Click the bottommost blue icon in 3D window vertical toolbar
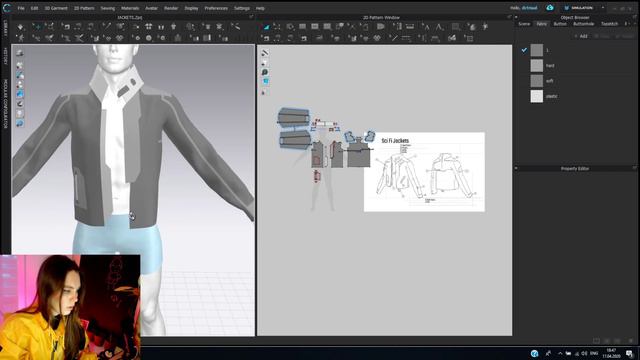The image size is (640, 360). (x=20, y=123)
